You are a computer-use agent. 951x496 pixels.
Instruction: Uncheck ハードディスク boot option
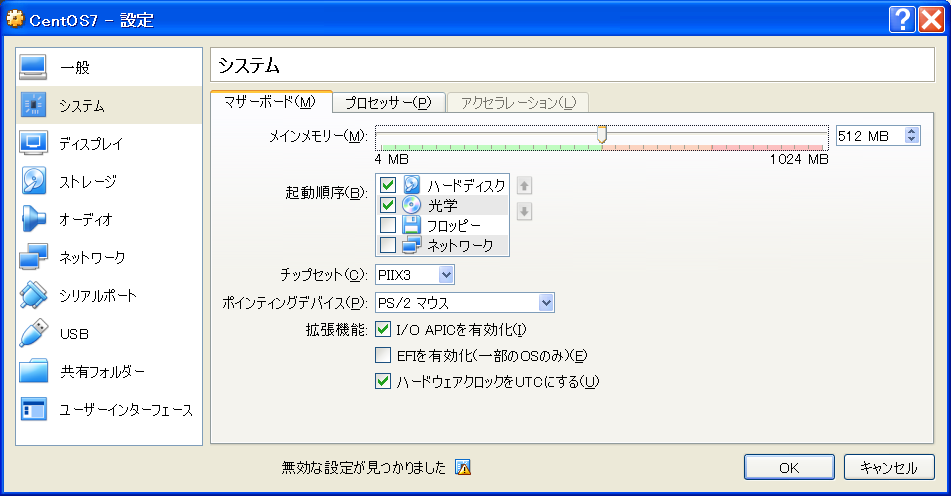point(388,184)
